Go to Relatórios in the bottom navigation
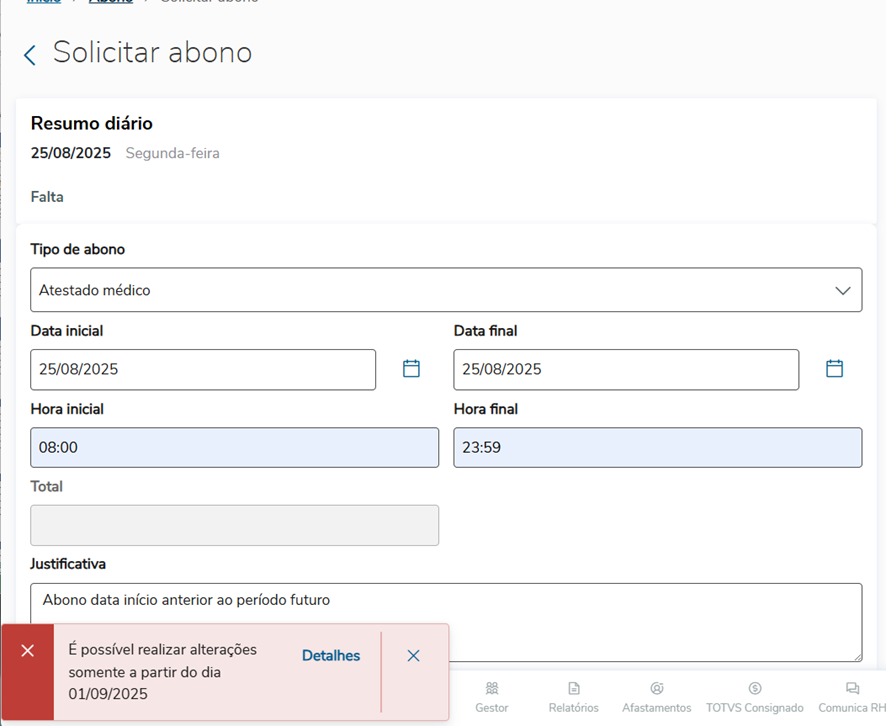This screenshot has width=886, height=726. (574, 697)
